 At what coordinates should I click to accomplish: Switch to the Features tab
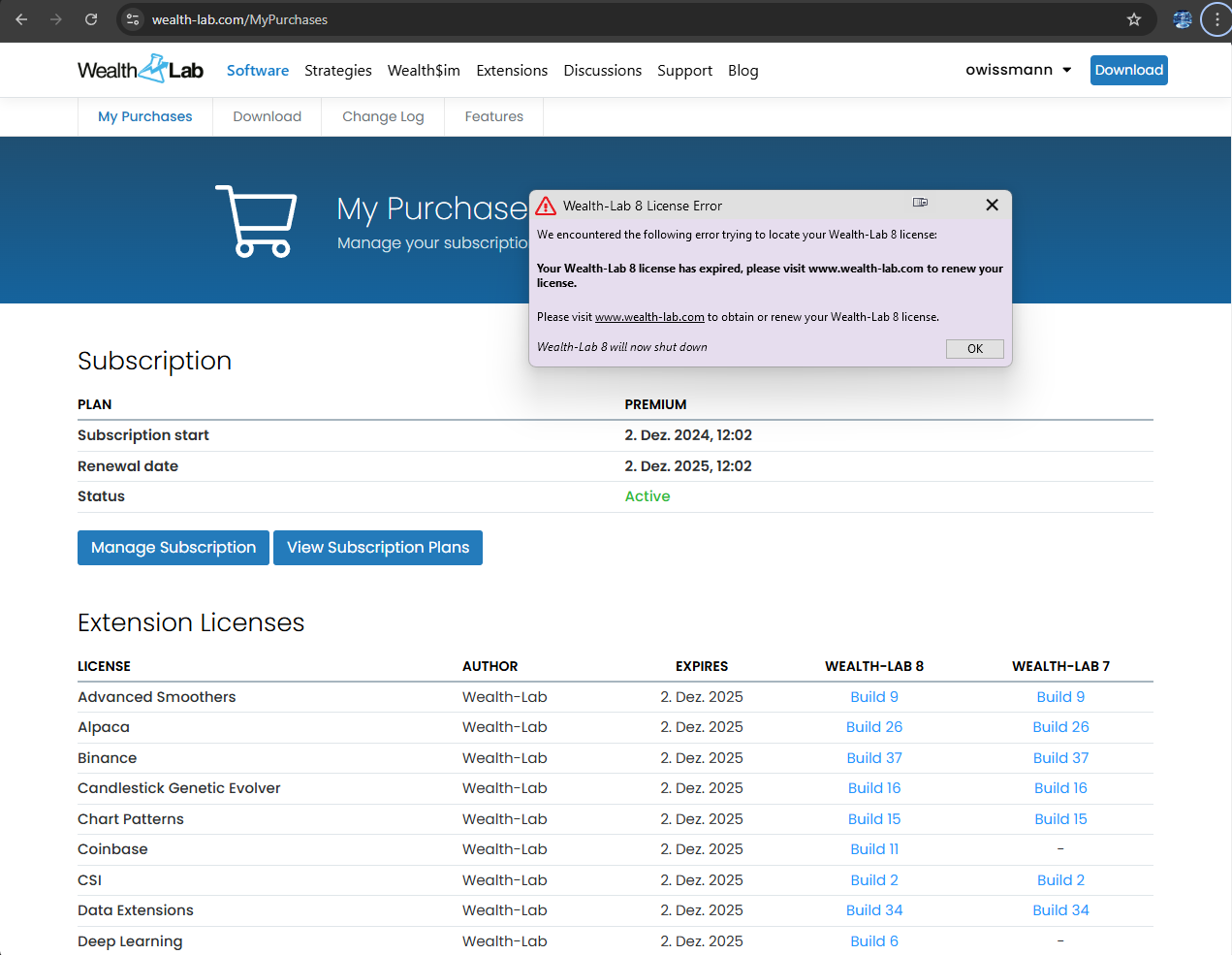coord(493,116)
